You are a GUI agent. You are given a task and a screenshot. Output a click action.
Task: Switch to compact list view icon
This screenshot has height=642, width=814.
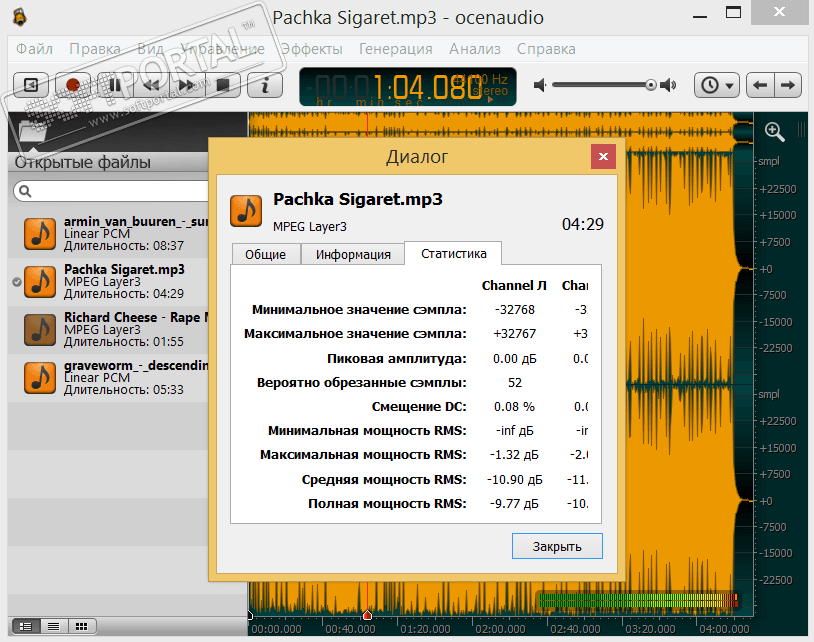coord(53,626)
